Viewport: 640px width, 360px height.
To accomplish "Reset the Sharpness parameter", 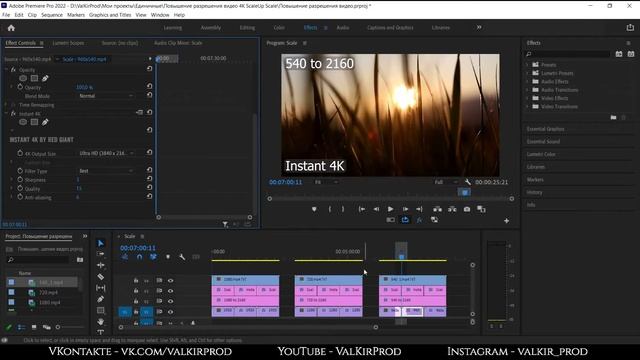I will click(x=149, y=179).
